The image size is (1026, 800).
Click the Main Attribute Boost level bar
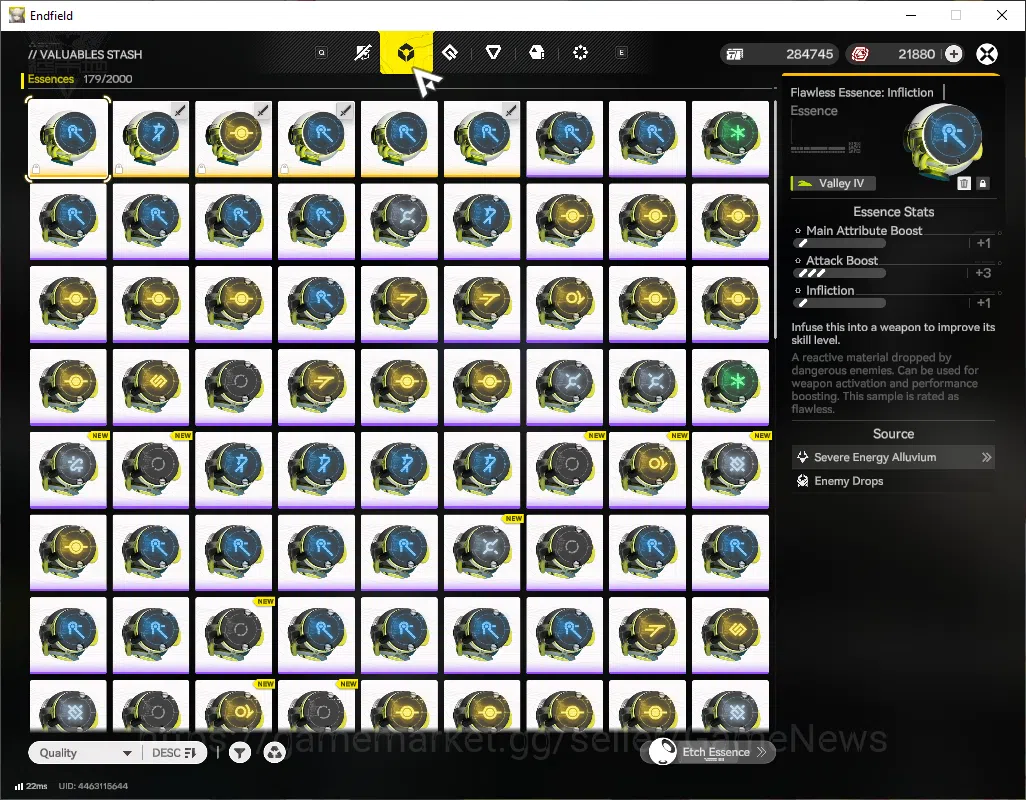point(840,243)
